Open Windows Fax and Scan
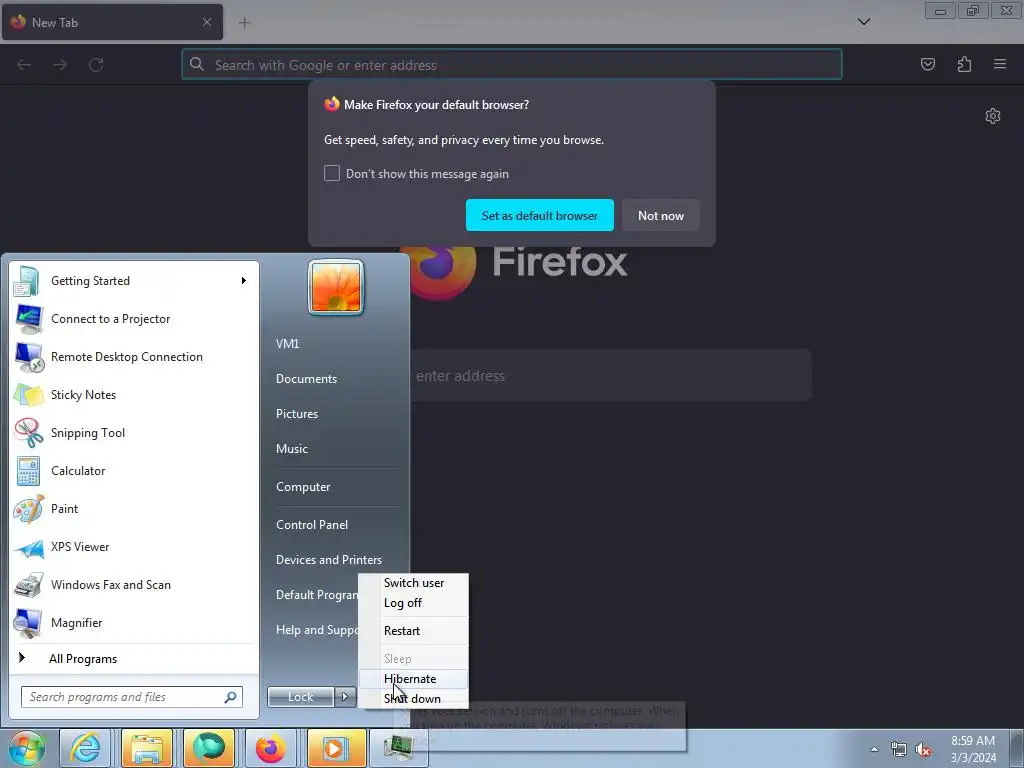 [134, 584]
